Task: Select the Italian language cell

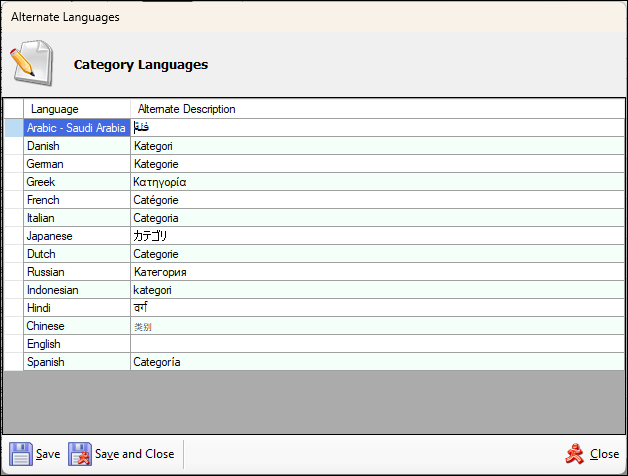Action: point(77,218)
